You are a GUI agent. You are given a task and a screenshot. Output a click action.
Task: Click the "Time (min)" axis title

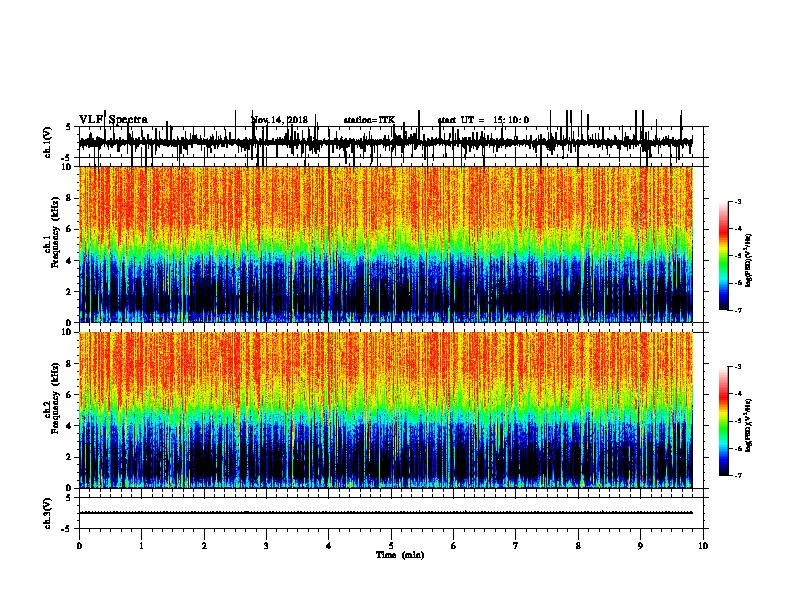(x=400, y=555)
